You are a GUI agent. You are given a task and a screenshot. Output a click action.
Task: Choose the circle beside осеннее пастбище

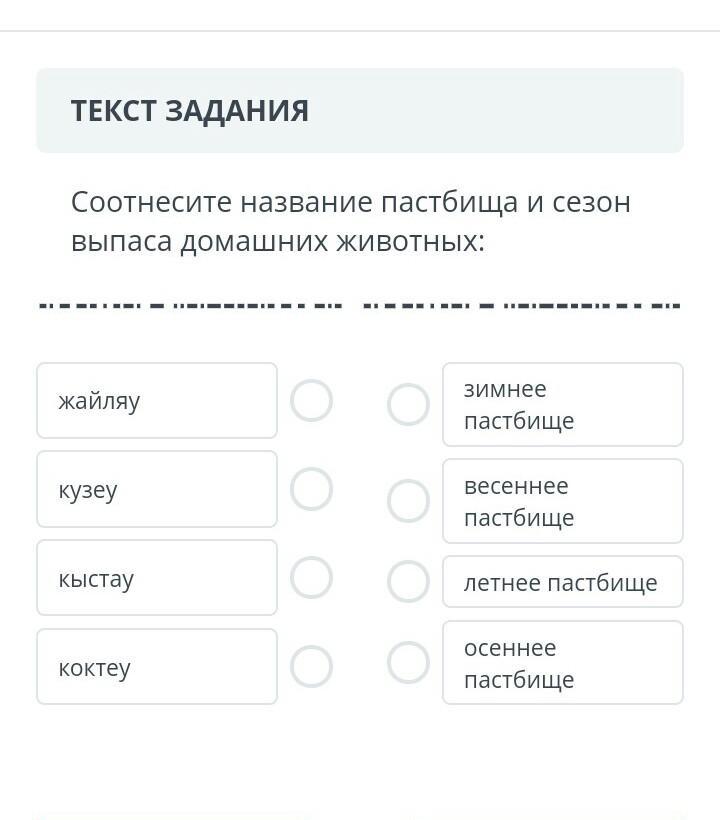tap(408, 663)
